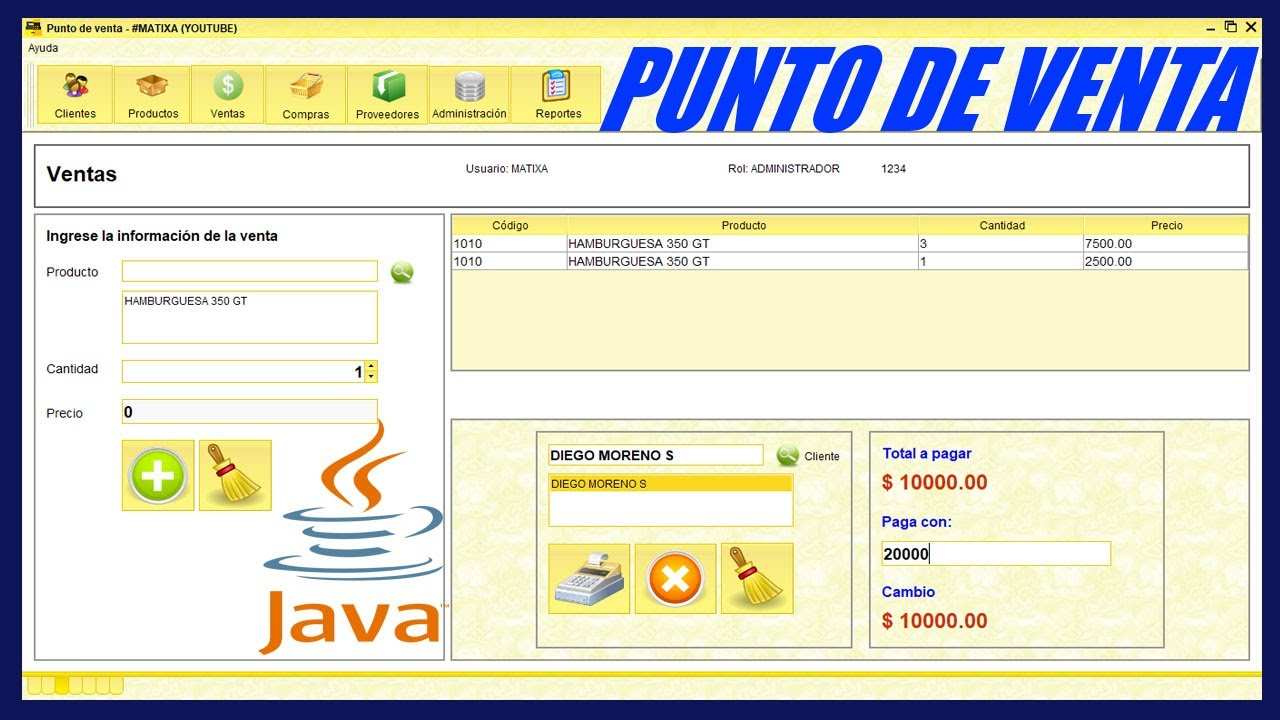Viewport: 1280px width, 720px height.
Task: Click the broom icon near the cancel button
Action: pos(759,578)
